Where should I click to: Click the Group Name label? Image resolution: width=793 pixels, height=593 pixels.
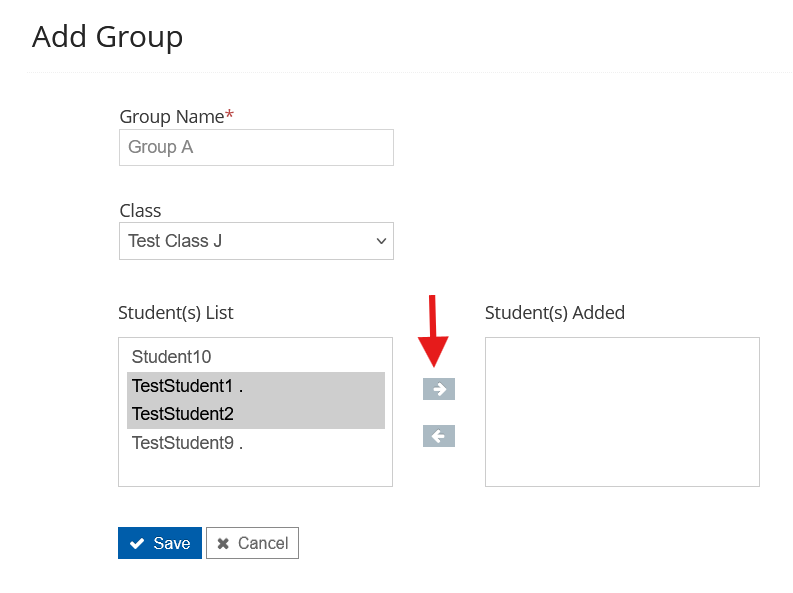click(171, 117)
